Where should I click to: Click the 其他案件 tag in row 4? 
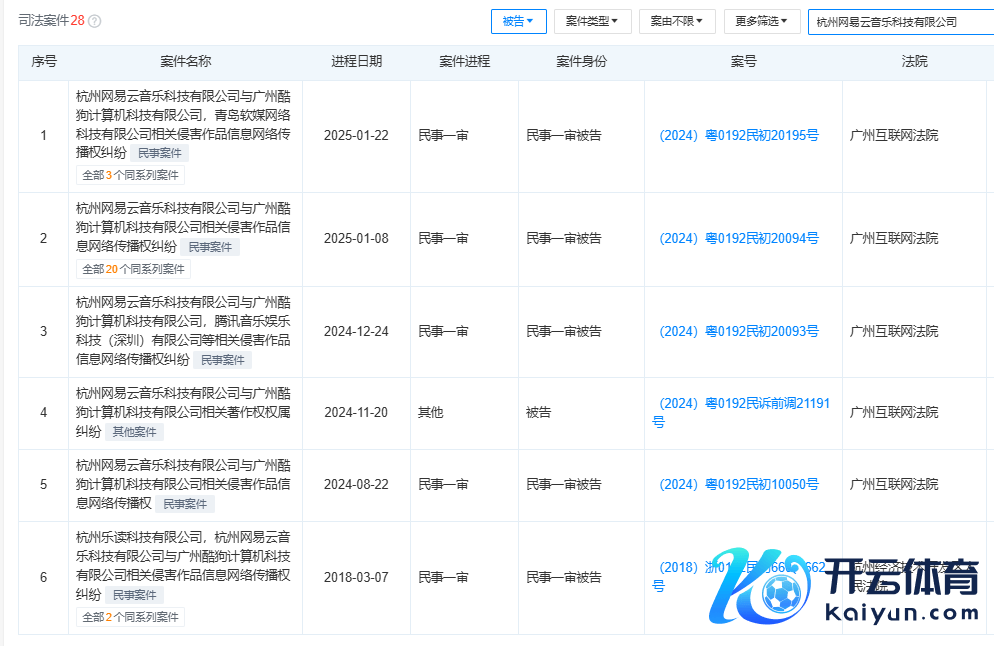pyautogui.click(x=135, y=432)
